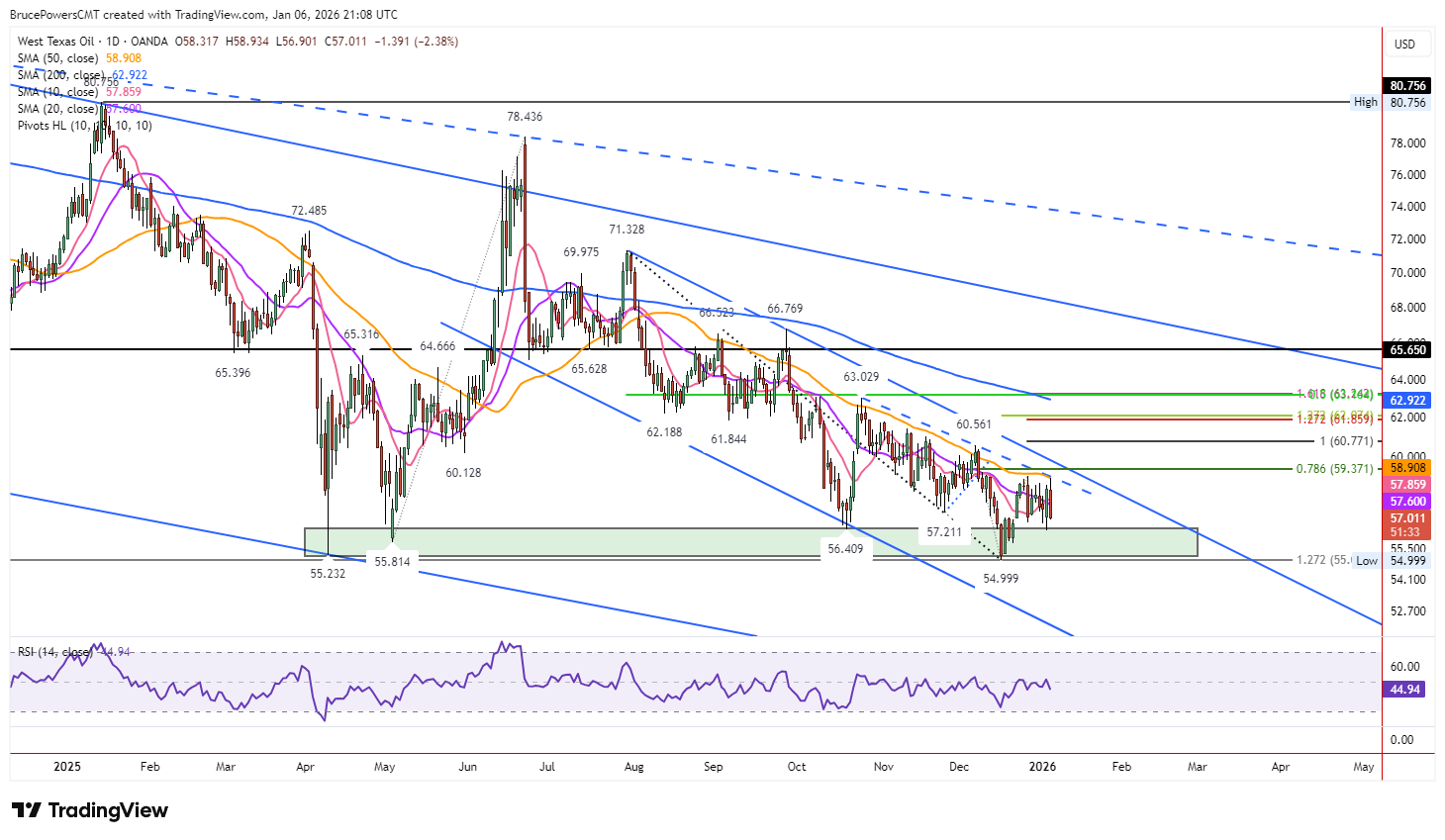Image resolution: width=1445 pixels, height=840 pixels.
Task: Select the Pivots HL indicator legend
Action: tap(85, 126)
